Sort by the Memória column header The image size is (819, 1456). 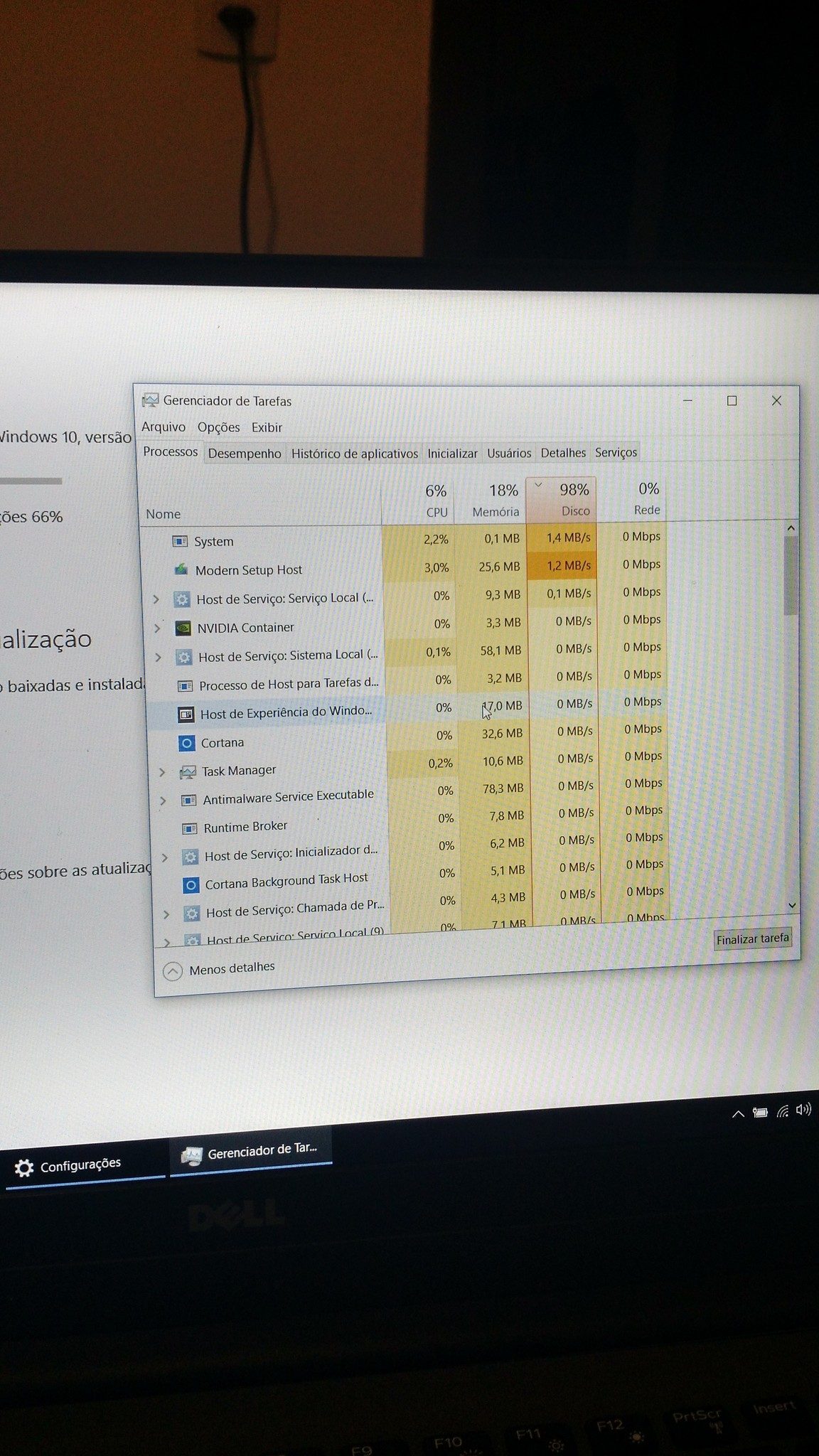click(490, 501)
